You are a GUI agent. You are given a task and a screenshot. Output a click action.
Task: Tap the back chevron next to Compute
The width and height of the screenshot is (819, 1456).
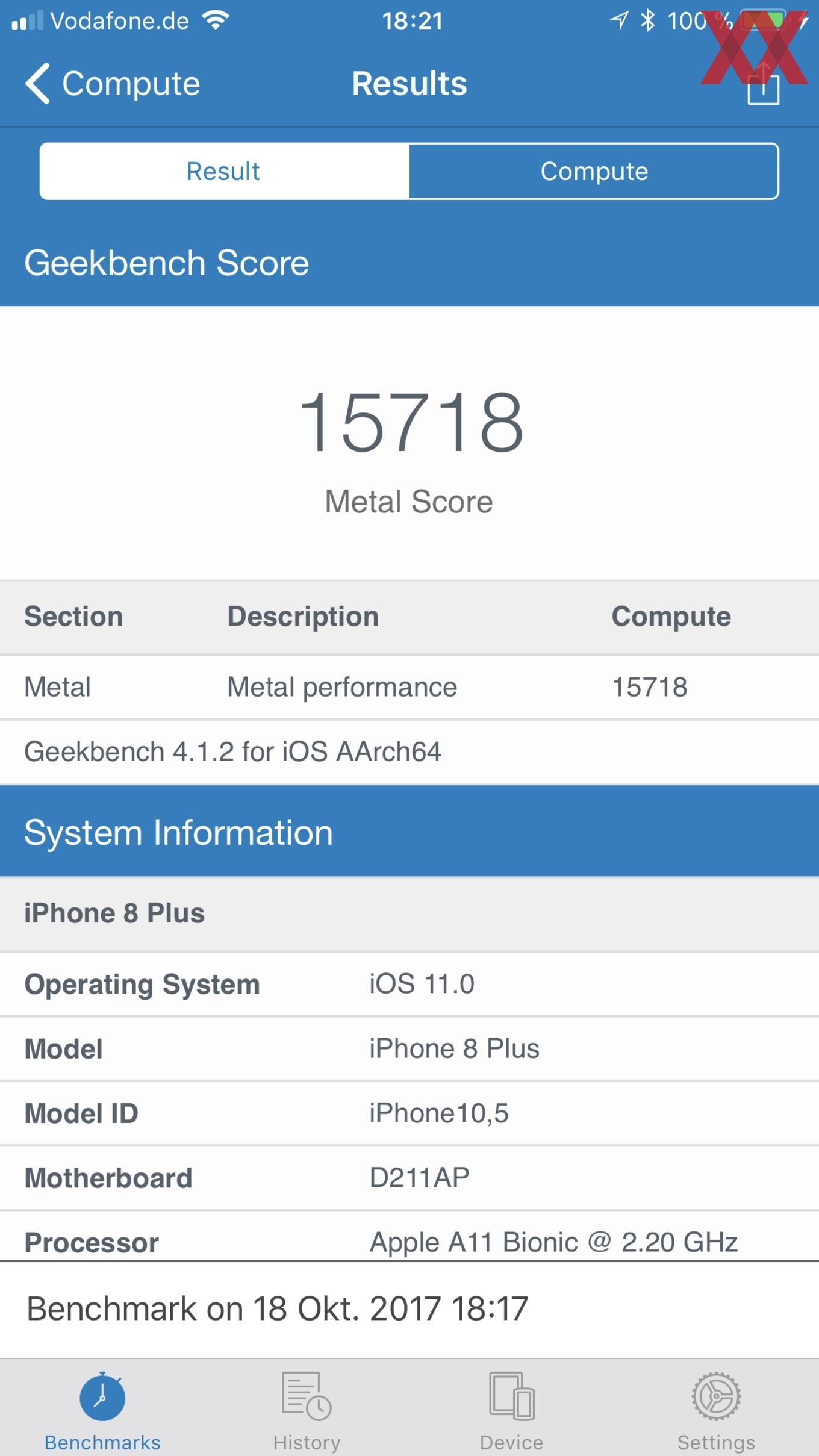[37, 84]
